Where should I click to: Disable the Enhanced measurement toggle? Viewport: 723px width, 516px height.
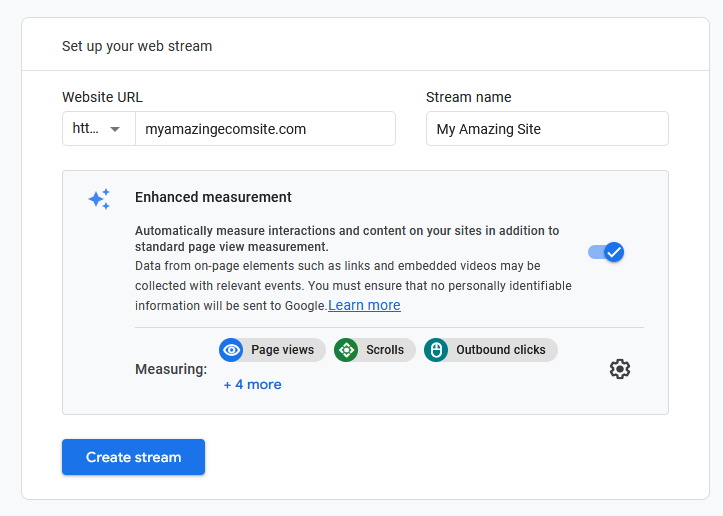[x=606, y=252]
